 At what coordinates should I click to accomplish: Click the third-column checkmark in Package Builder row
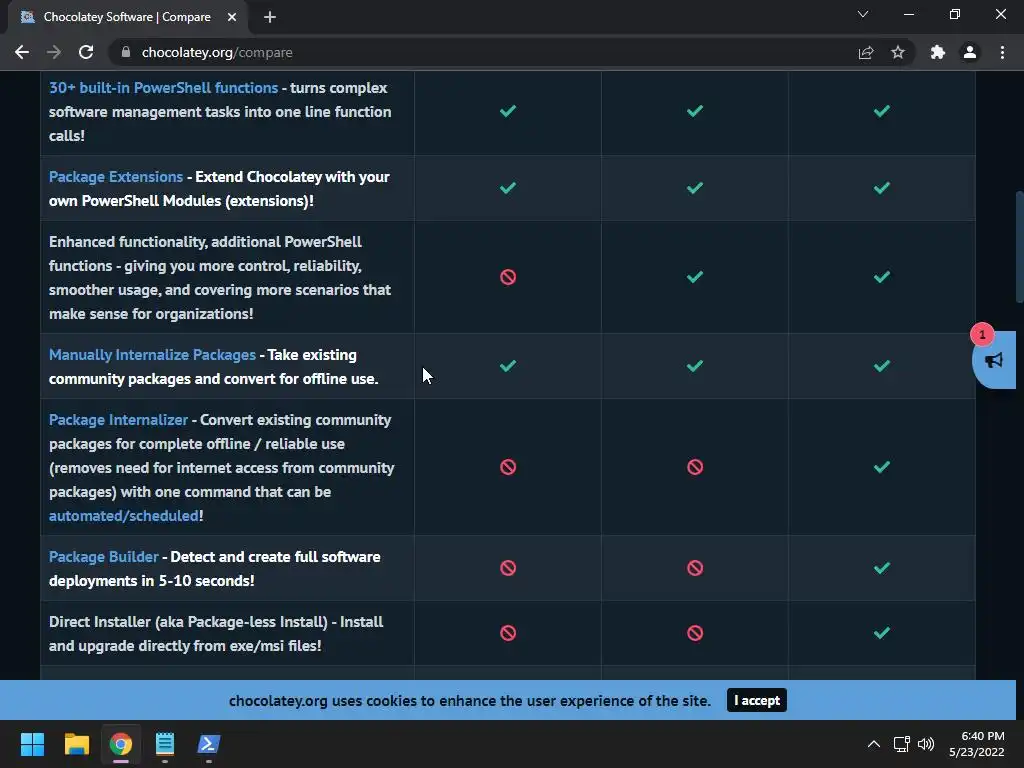tap(882, 568)
